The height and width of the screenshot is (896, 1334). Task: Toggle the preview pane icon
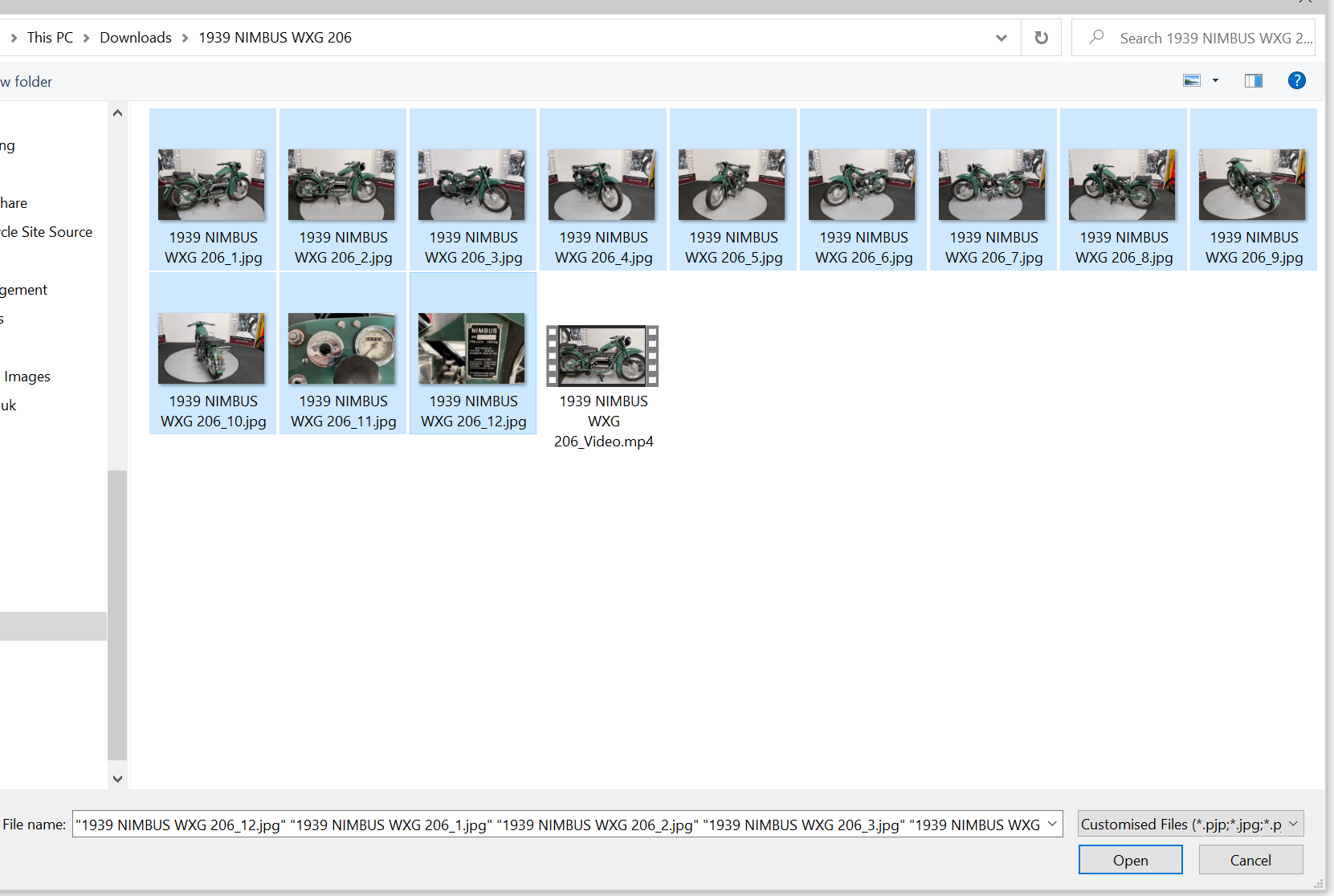pos(1253,80)
